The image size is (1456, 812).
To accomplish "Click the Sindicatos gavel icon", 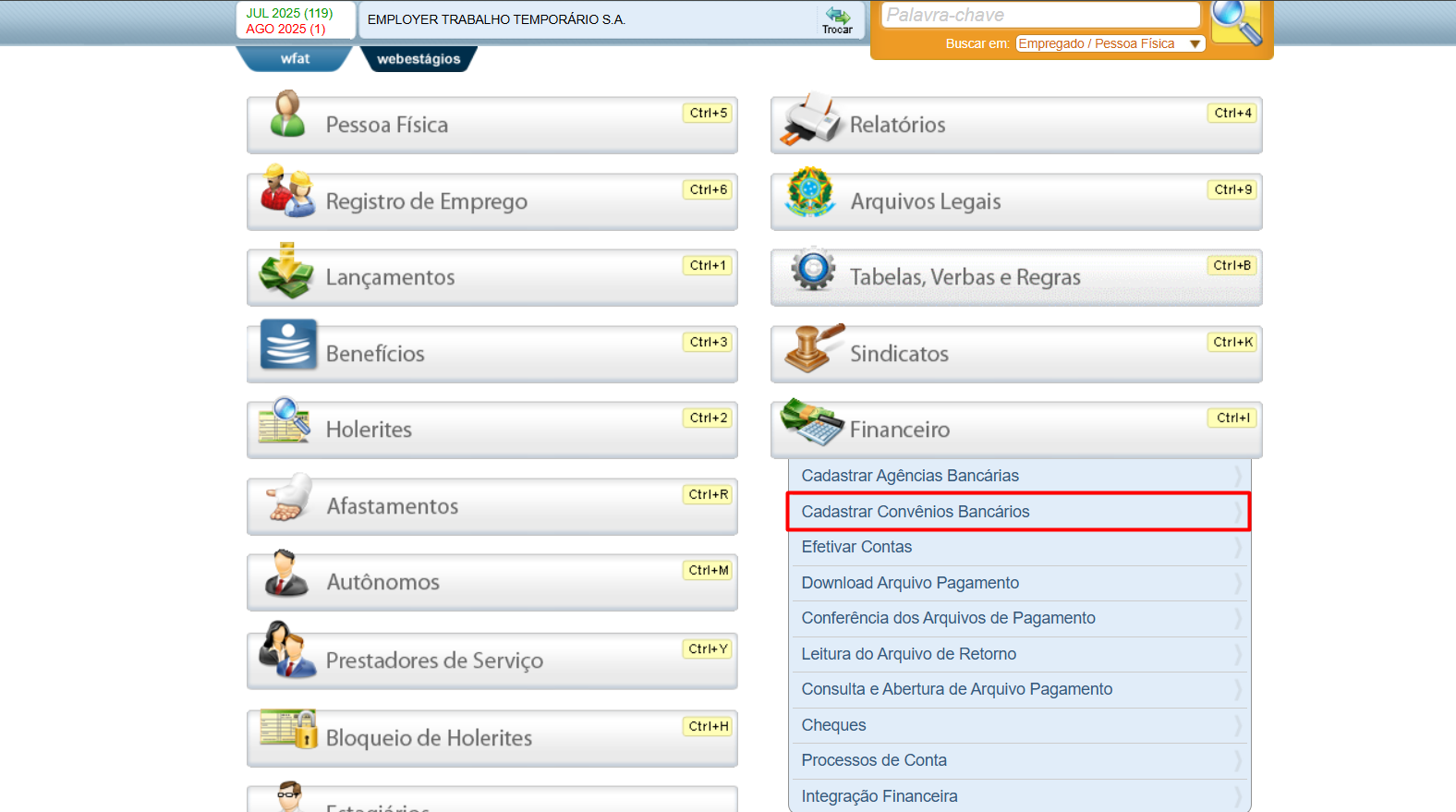I will coord(814,347).
